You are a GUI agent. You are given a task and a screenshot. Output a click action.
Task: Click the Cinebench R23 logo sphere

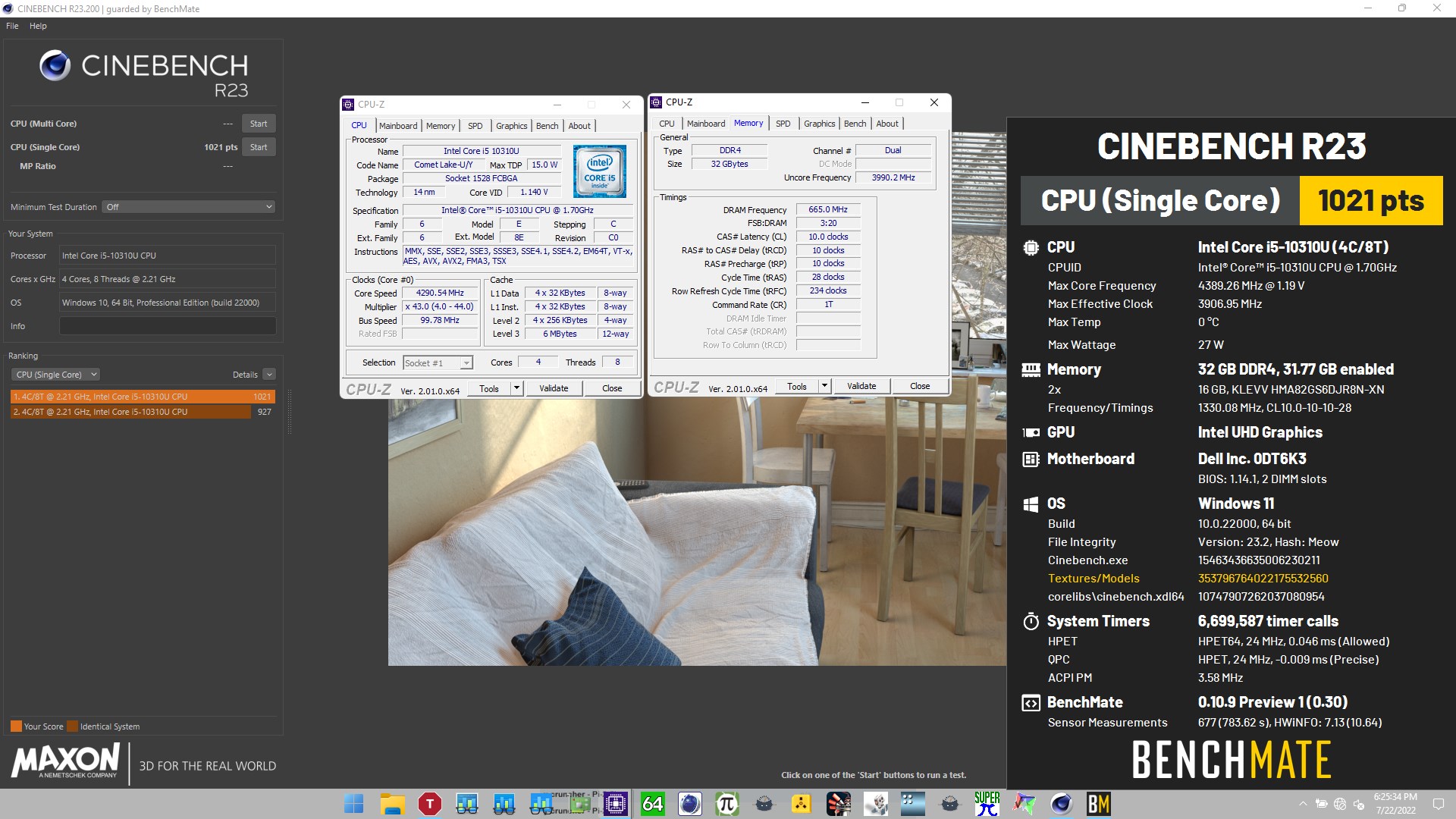click(x=55, y=65)
